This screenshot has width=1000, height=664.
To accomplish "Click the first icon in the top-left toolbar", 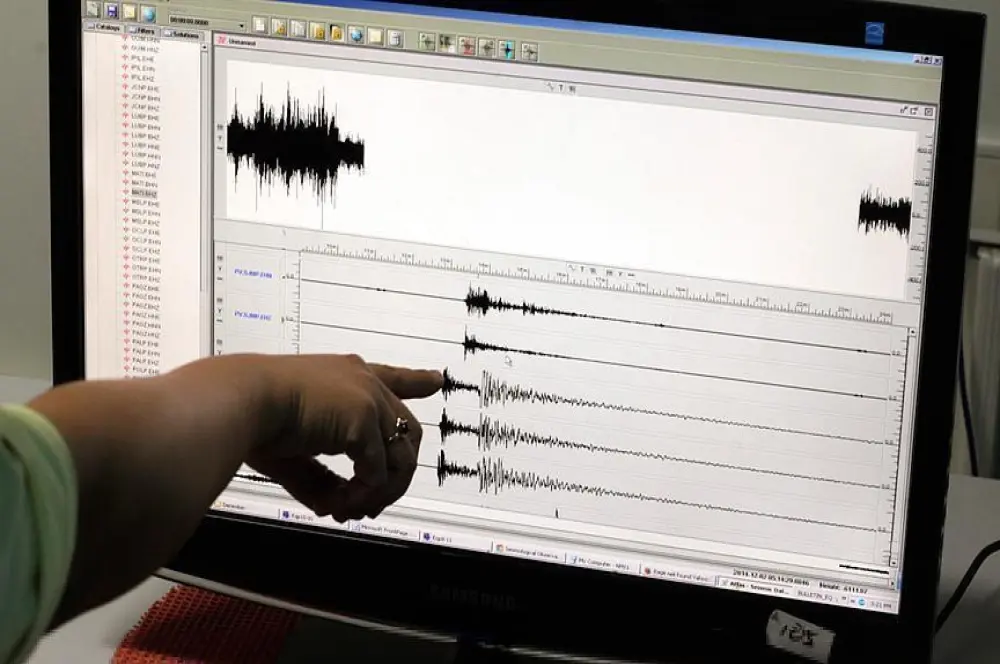I will [x=94, y=9].
